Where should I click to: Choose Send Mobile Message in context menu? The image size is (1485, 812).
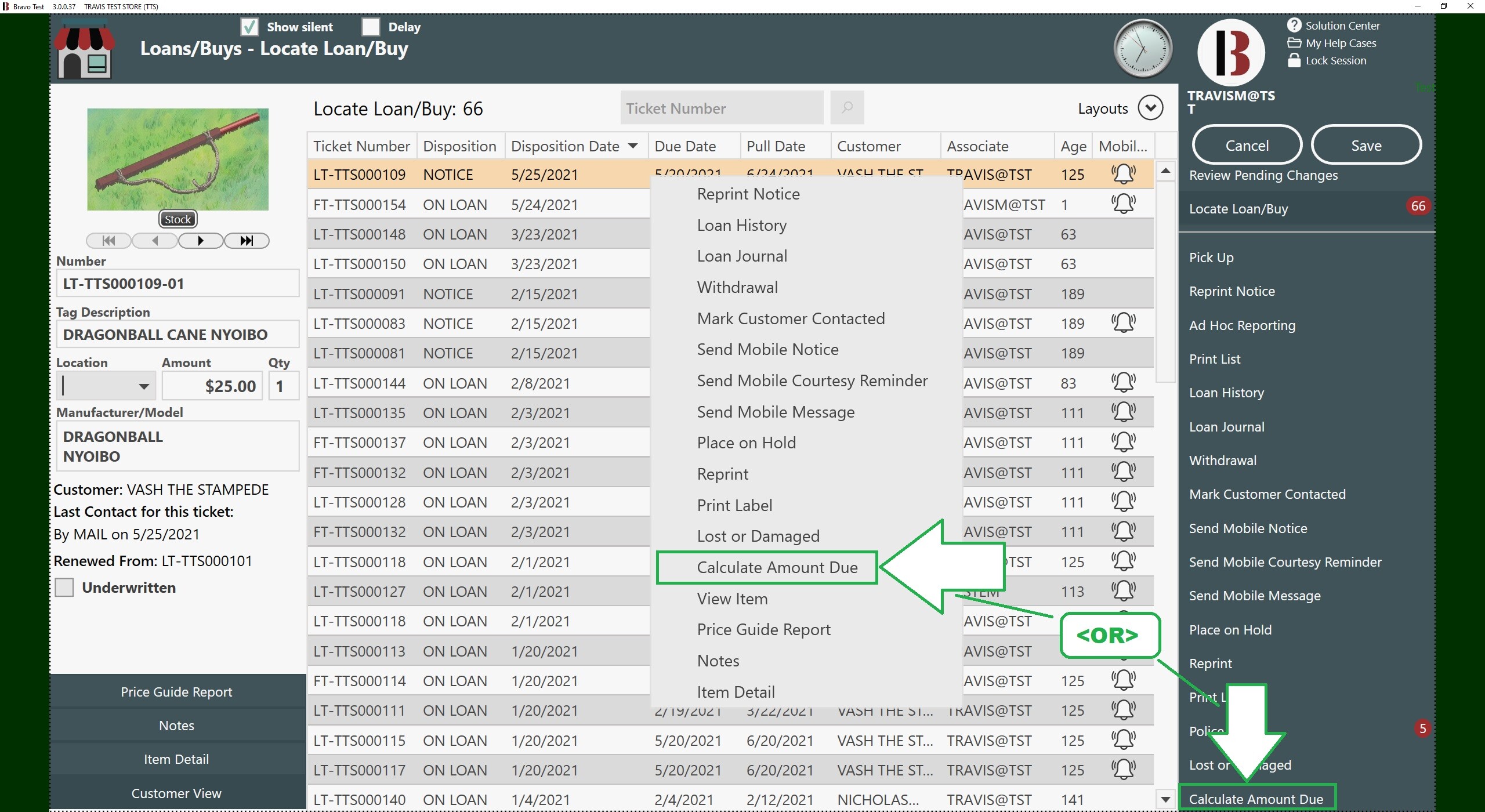776,412
